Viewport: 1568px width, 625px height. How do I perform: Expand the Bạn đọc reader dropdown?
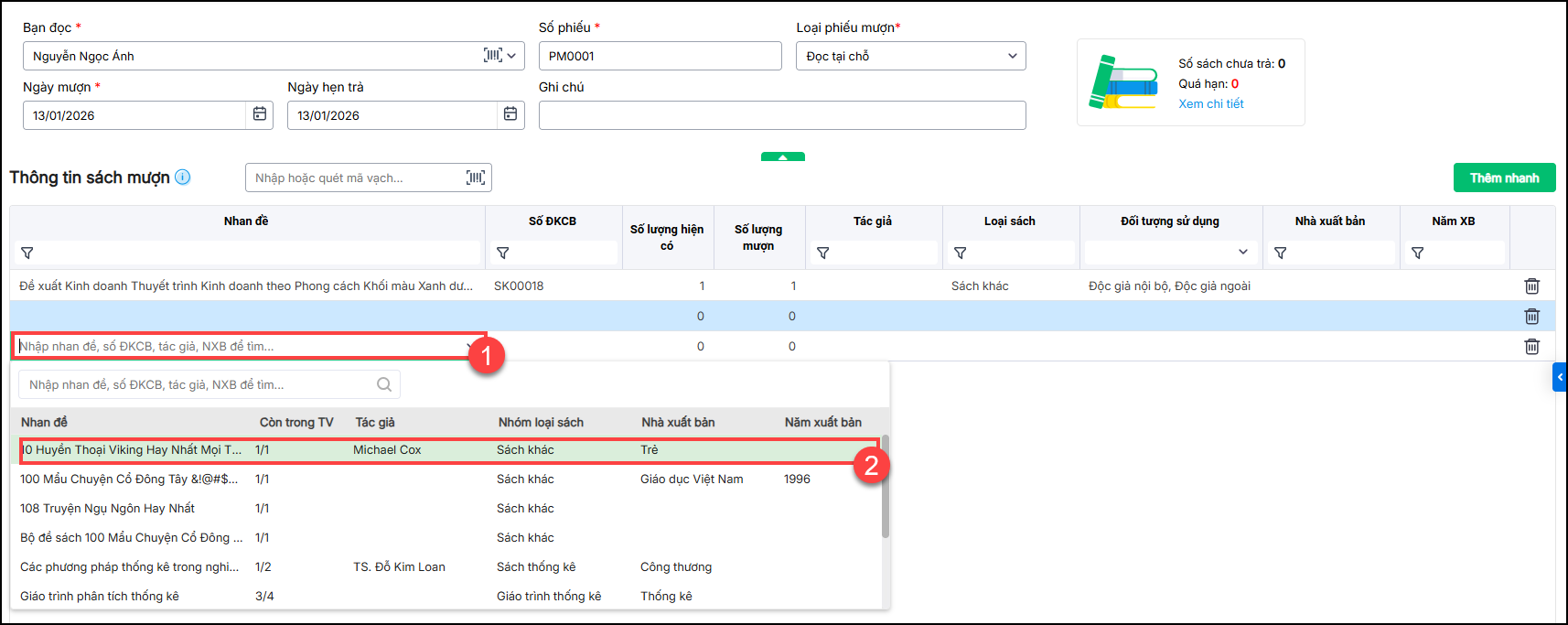512,56
